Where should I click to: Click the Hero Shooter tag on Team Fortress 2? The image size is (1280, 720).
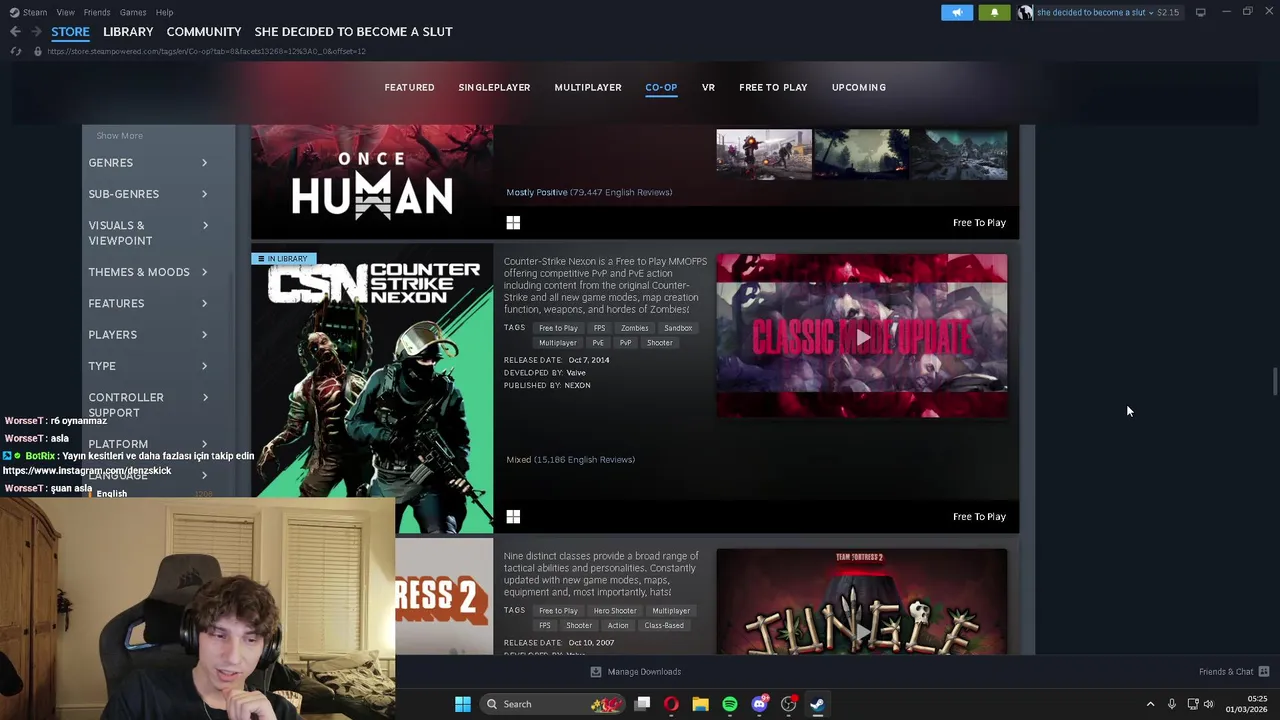click(615, 611)
